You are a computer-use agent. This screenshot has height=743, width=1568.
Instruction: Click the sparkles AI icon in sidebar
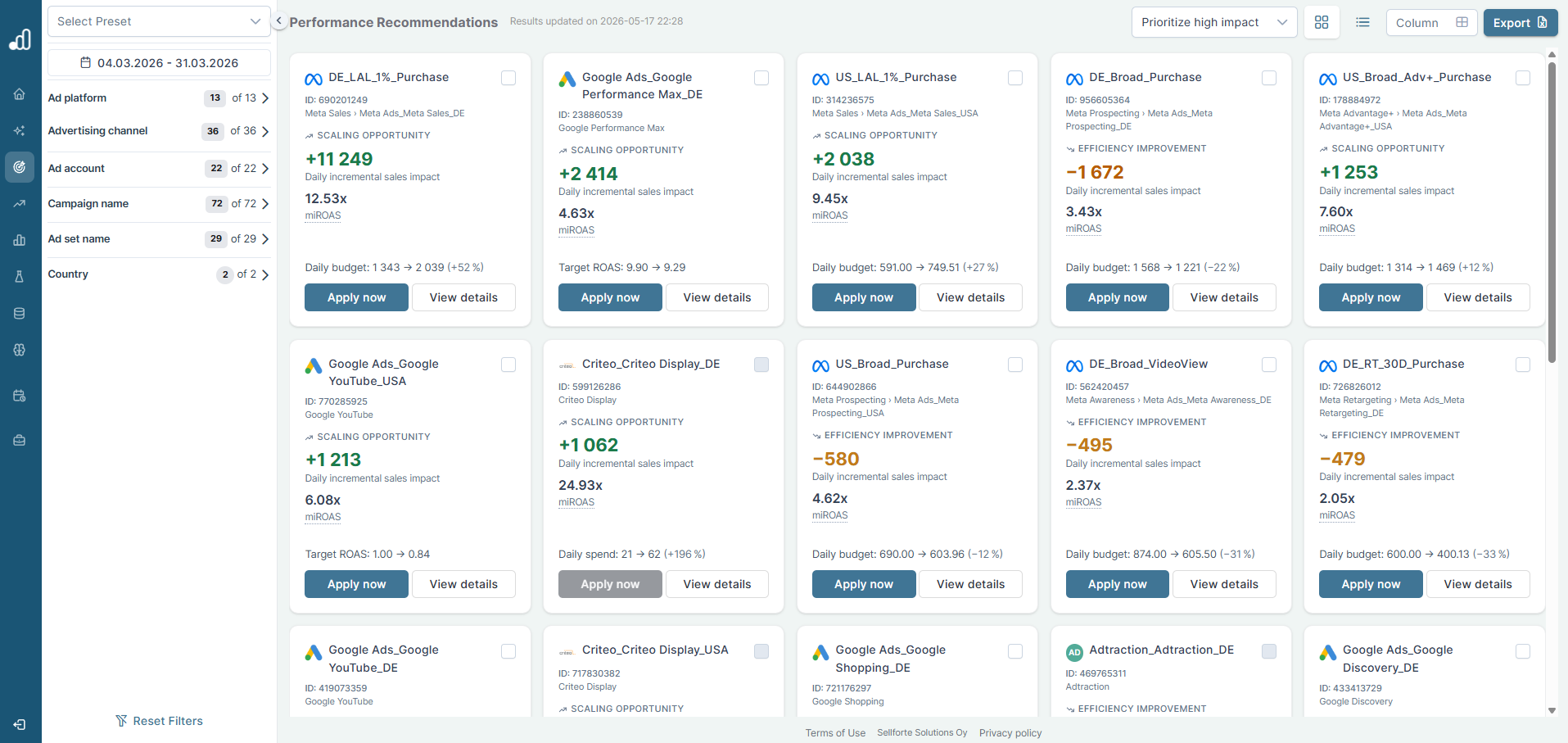pos(20,130)
